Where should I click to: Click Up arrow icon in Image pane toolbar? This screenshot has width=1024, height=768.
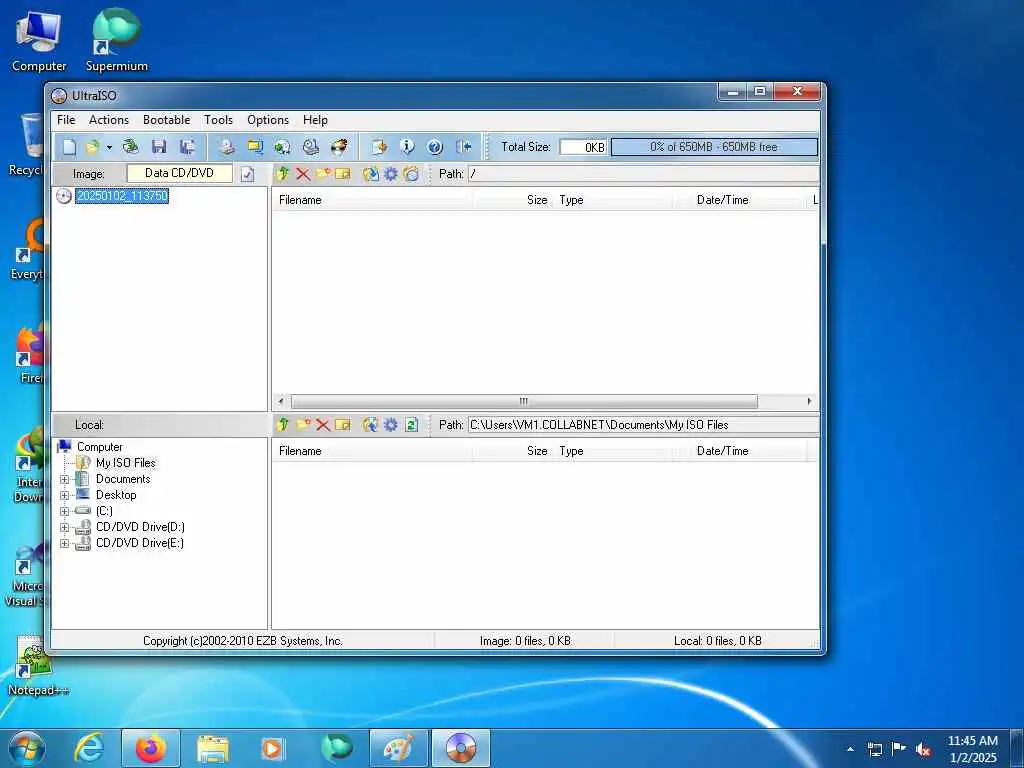[x=283, y=174]
